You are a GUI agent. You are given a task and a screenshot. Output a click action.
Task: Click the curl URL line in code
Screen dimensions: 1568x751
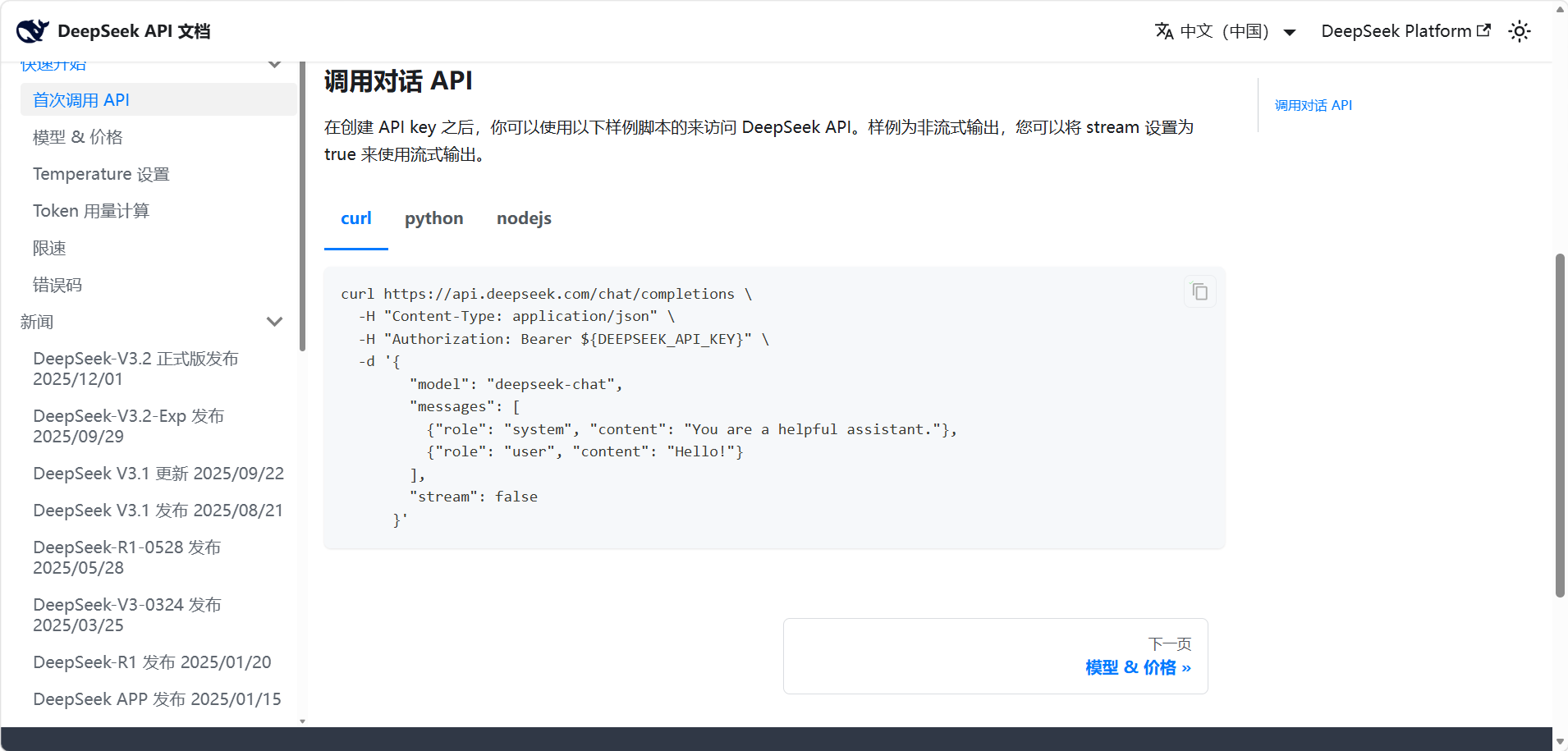coord(546,294)
